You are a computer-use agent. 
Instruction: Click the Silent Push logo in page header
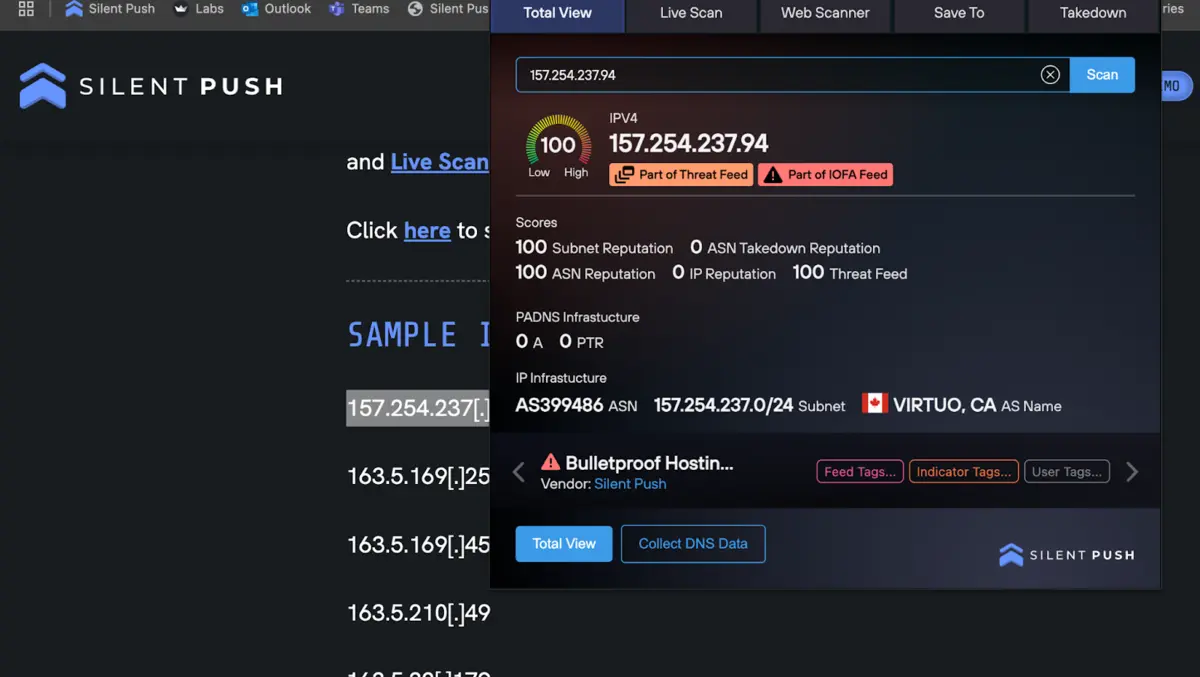click(x=151, y=86)
